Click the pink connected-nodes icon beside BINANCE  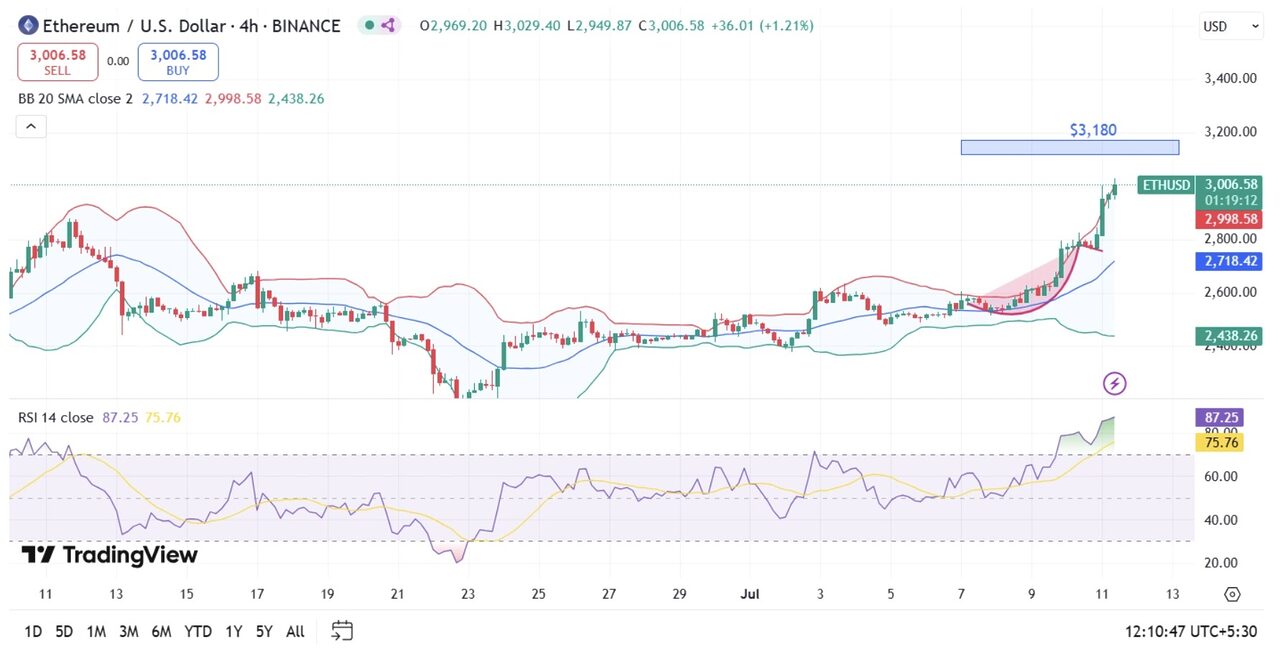388,26
